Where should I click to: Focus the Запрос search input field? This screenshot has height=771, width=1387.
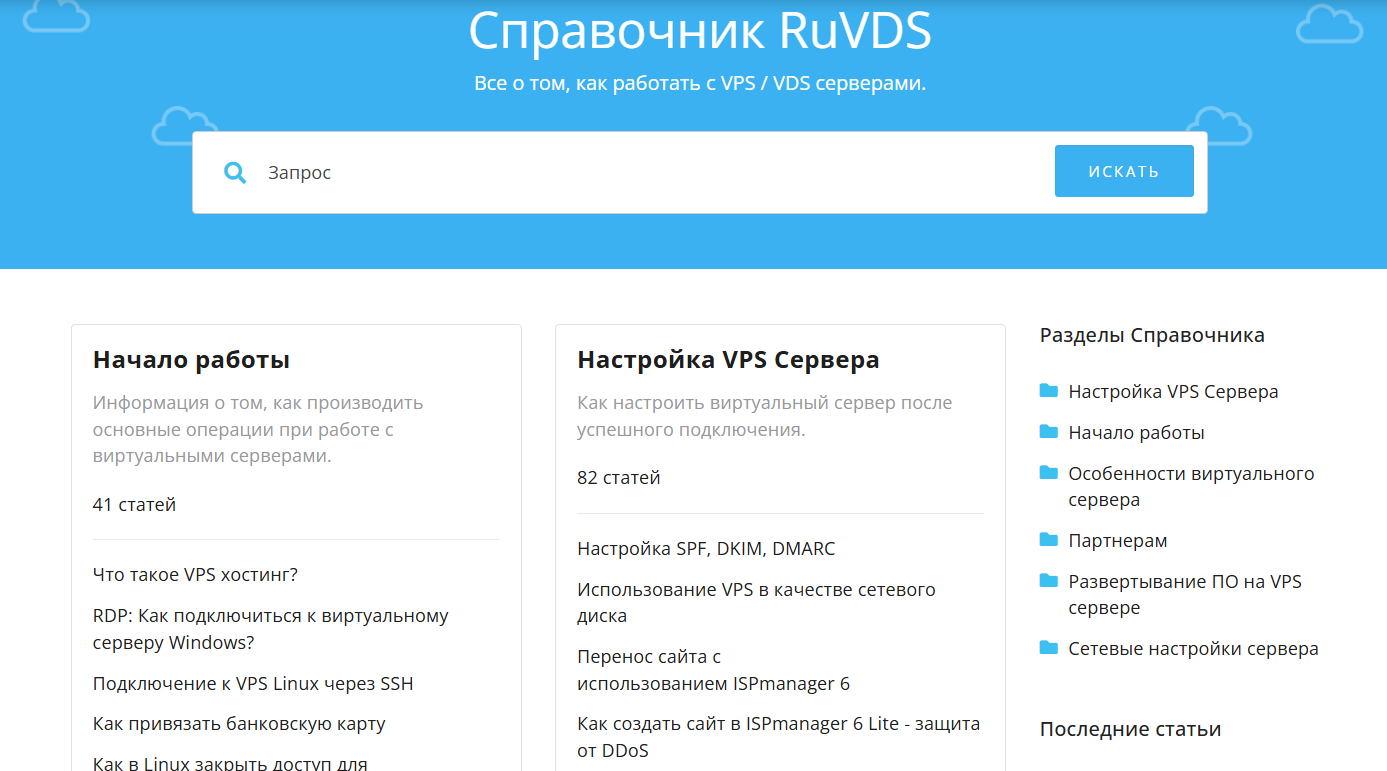(650, 173)
